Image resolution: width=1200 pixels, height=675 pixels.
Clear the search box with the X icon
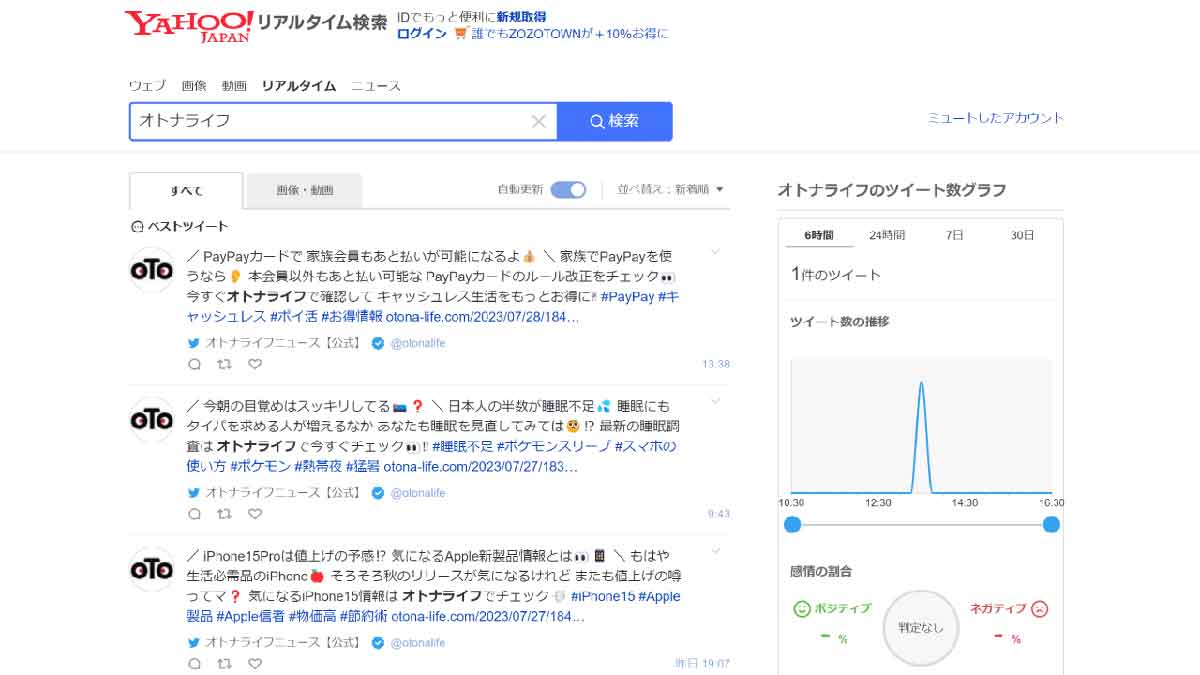click(x=538, y=121)
